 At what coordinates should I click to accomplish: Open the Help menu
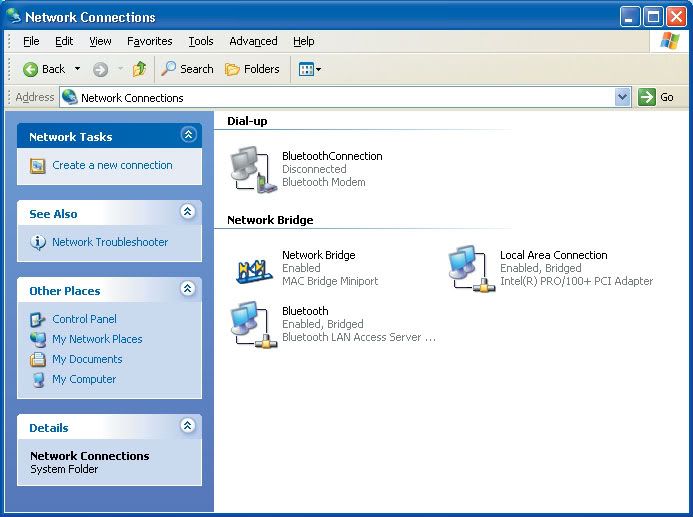point(304,41)
